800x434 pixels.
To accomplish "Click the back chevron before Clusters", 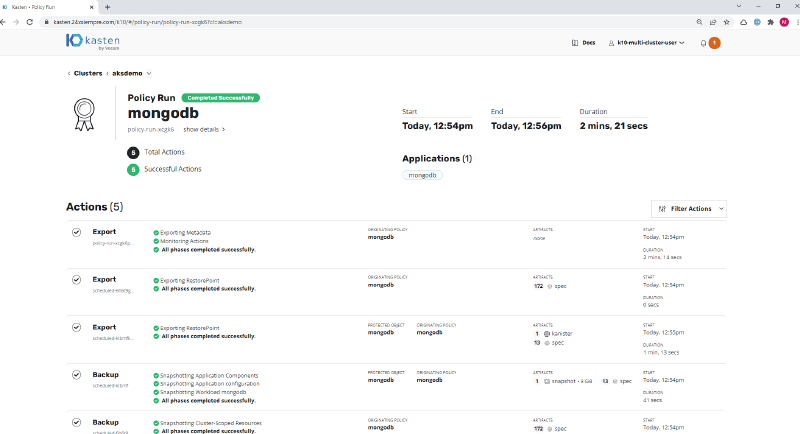I will click(x=69, y=73).
